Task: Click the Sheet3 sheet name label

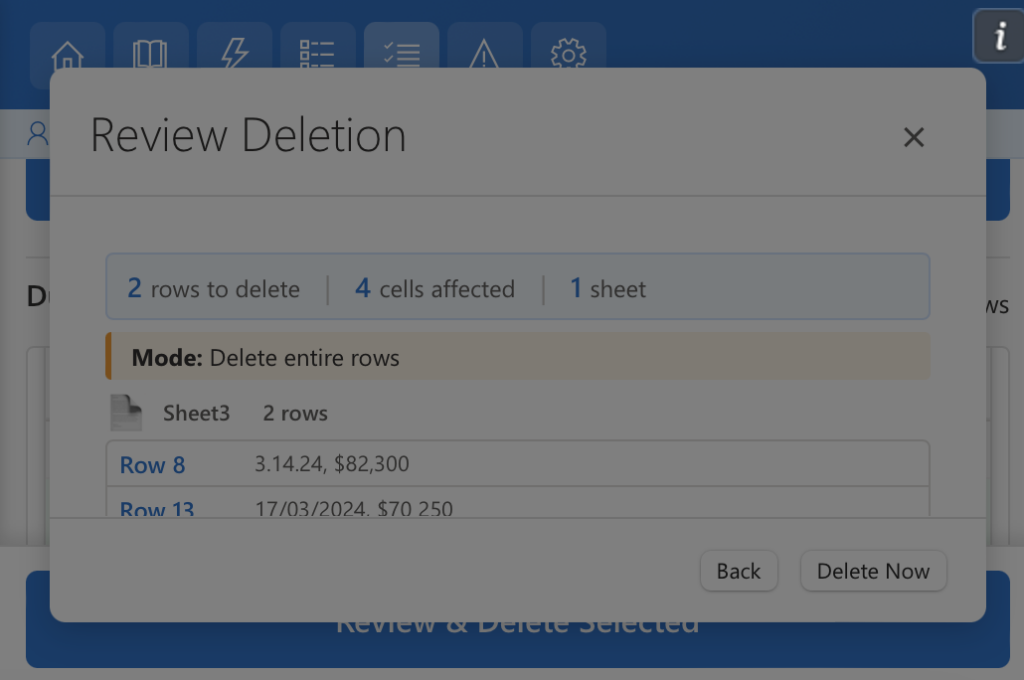Action: pos(196,413)
